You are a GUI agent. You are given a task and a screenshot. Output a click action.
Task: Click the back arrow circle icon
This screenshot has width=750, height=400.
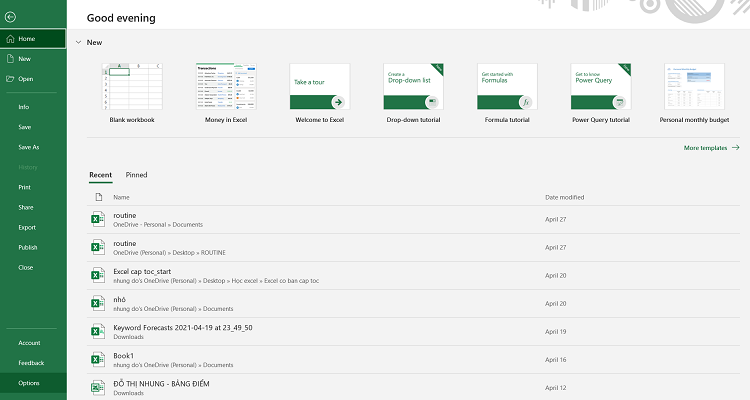point(10,17)
